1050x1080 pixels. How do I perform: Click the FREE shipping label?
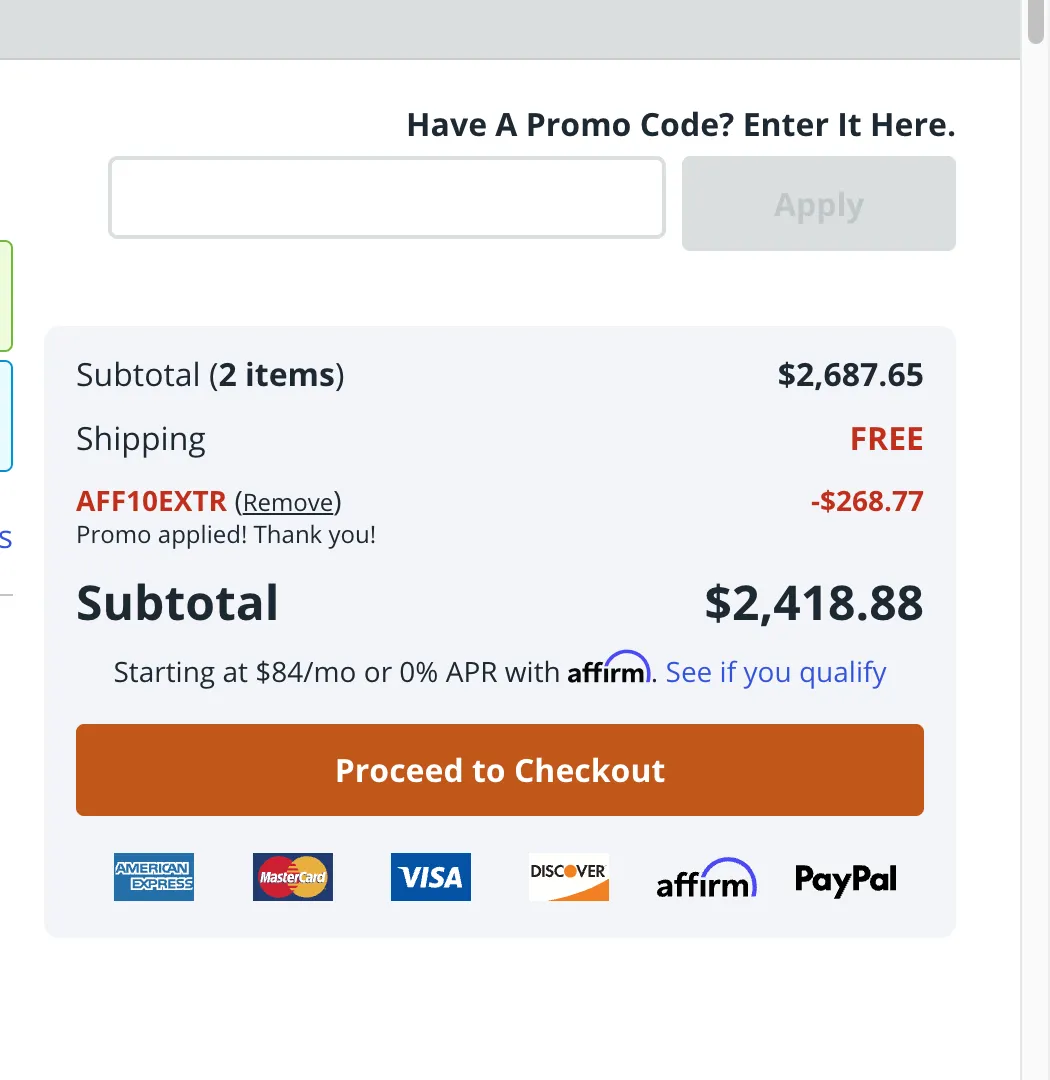click(887, 438)
